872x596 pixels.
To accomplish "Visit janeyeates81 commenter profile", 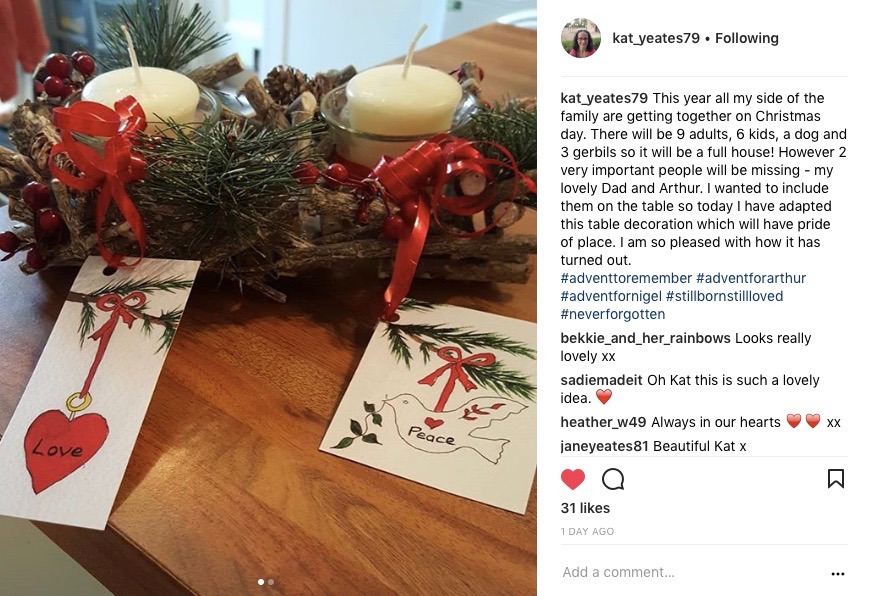I will [605, 446].
